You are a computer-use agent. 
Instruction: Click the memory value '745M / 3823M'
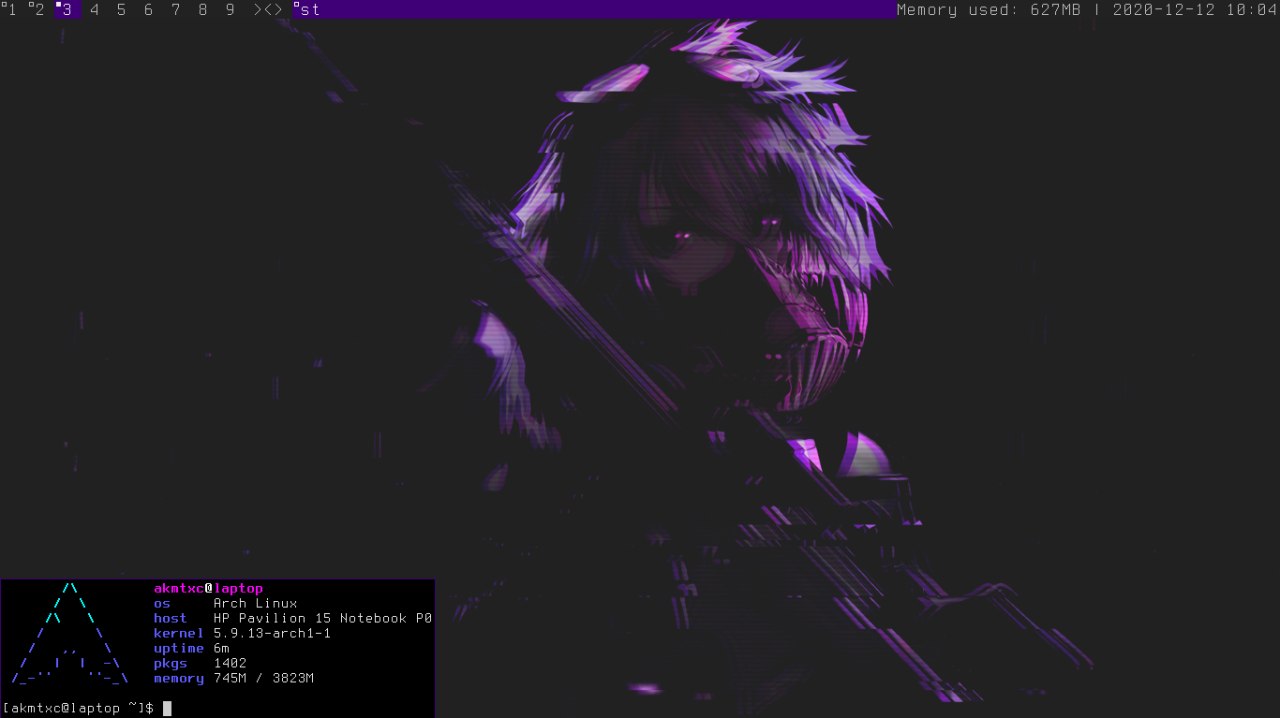(264, 679)
